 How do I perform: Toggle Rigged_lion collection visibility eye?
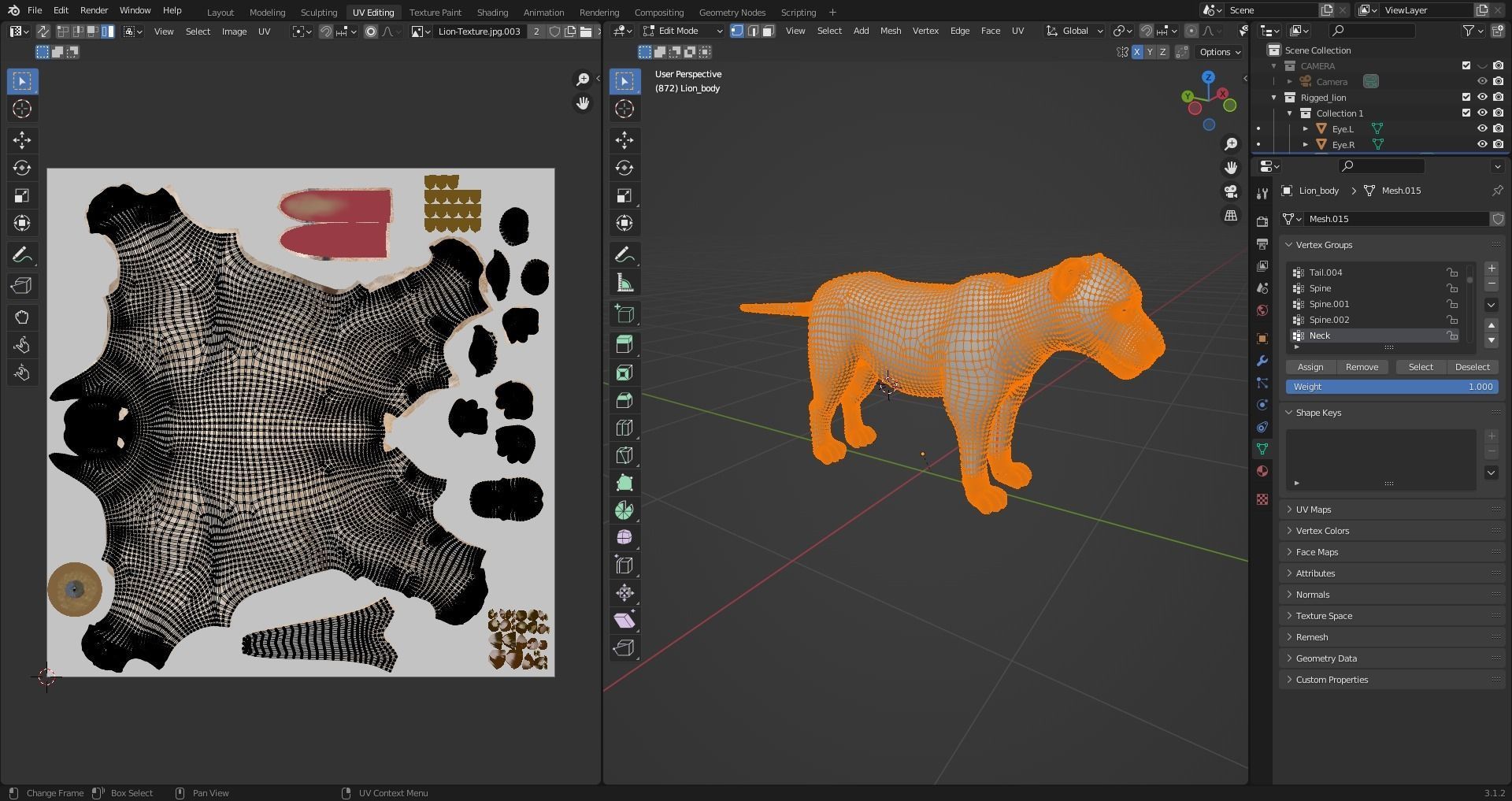click(x=1482, y=97)
